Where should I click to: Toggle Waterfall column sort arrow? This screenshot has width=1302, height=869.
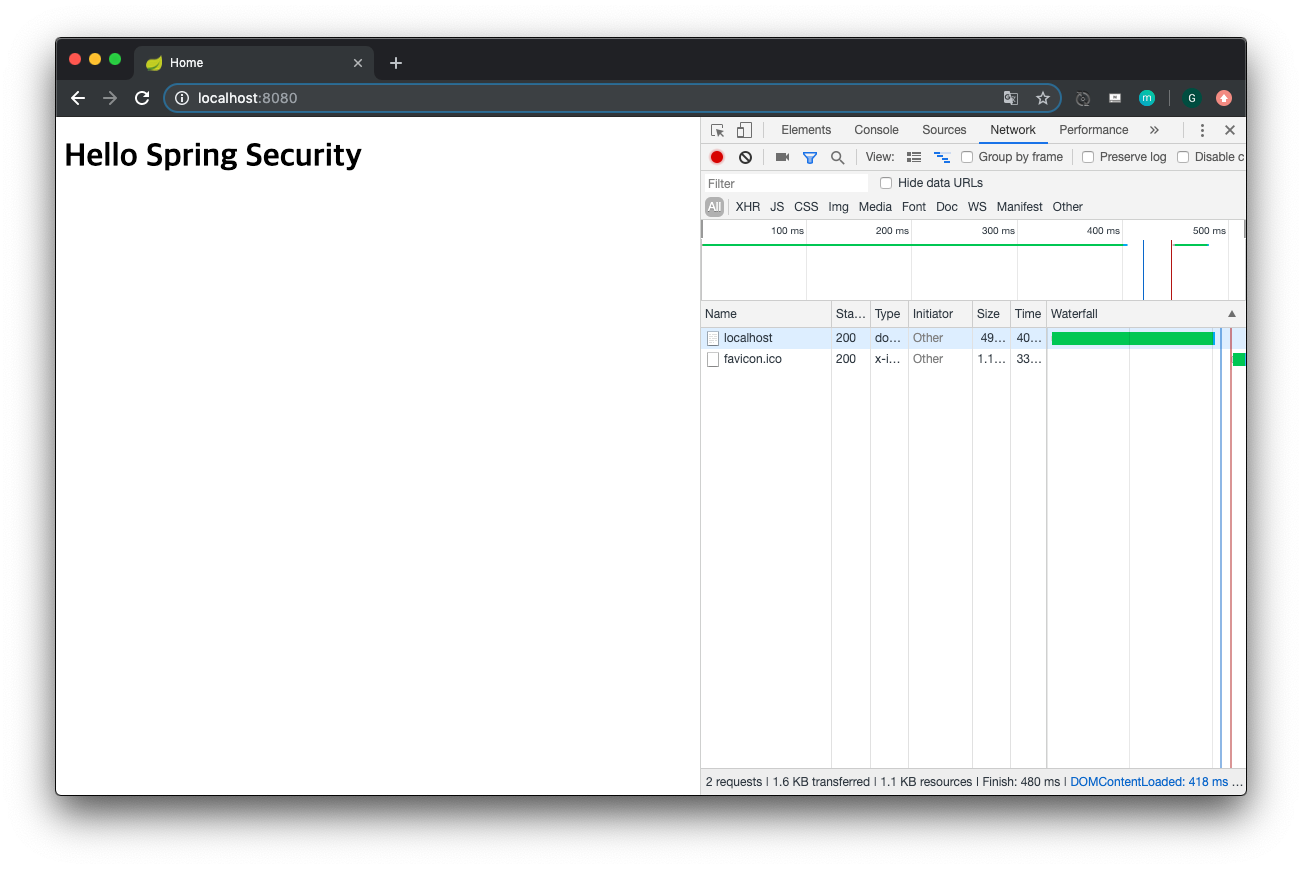coord(1232,314)
